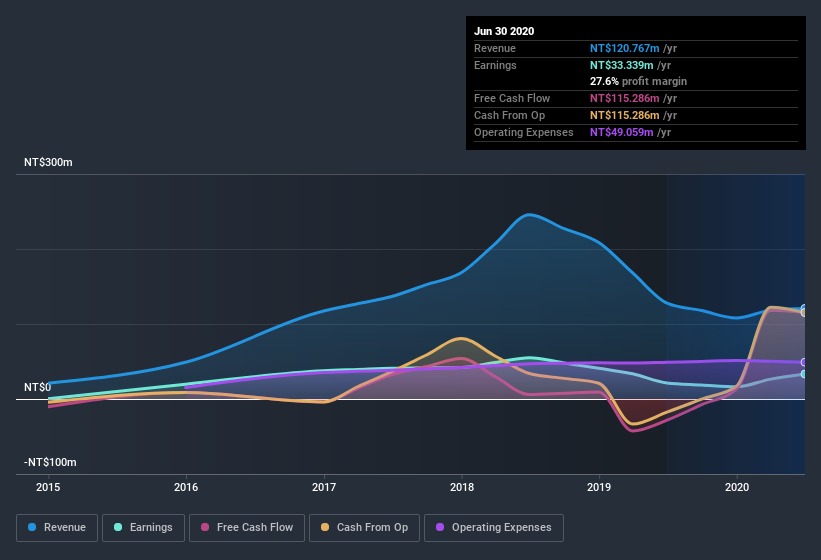
Task: Click the Earnings endpoint marker on chart
Action: [804, 374]
